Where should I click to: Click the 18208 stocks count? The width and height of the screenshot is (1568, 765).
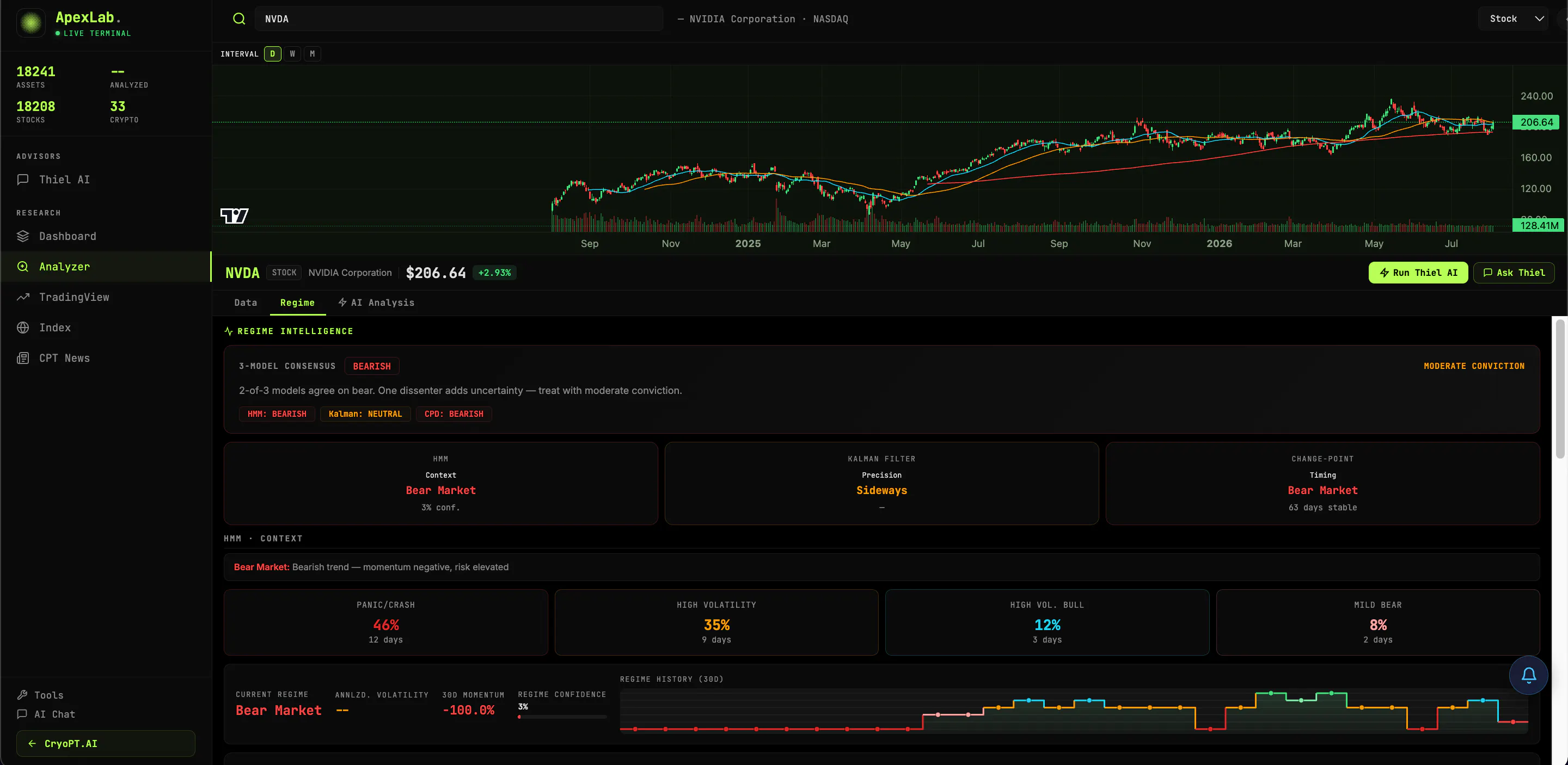[36, 106]
